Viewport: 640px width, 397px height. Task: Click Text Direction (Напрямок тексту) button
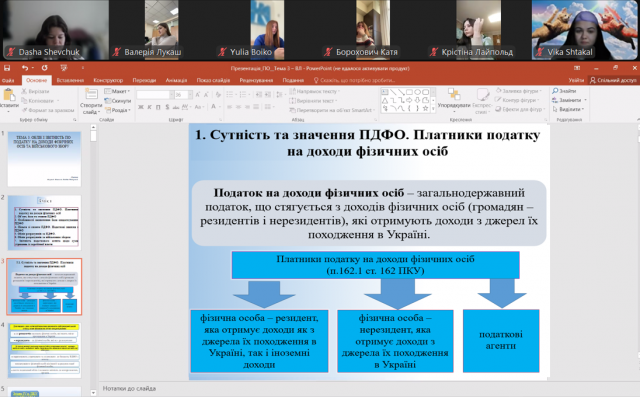pos(313,91)
